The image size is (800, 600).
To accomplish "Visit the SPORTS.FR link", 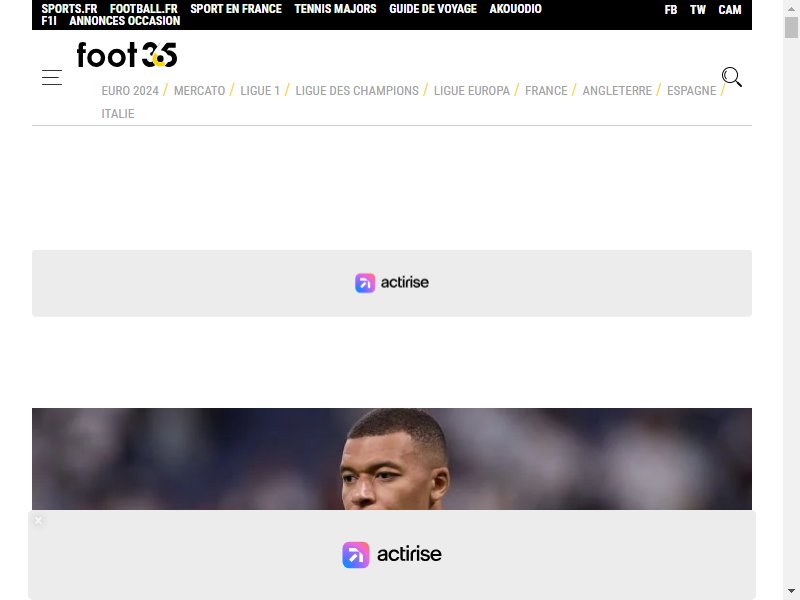I will point(69,9).
